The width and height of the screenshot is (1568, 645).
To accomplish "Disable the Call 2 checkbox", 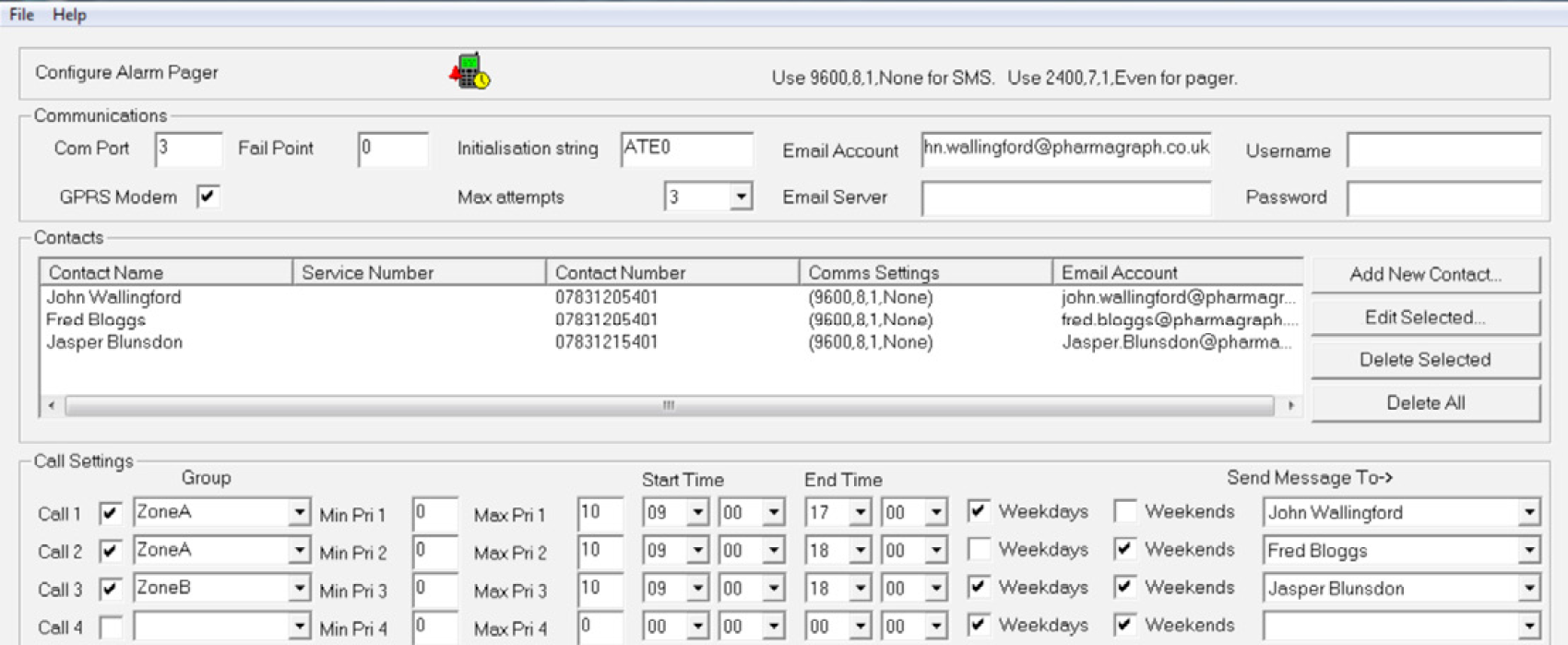I will [x=111, y=552].
